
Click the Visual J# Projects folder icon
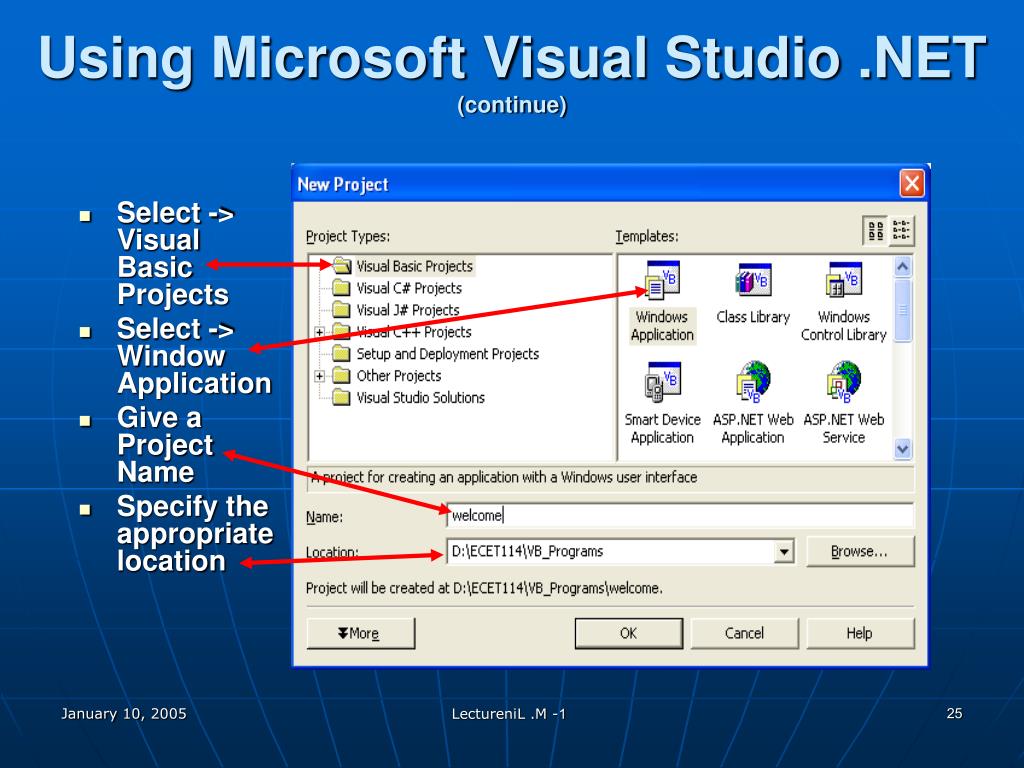[x=342, y=310]
